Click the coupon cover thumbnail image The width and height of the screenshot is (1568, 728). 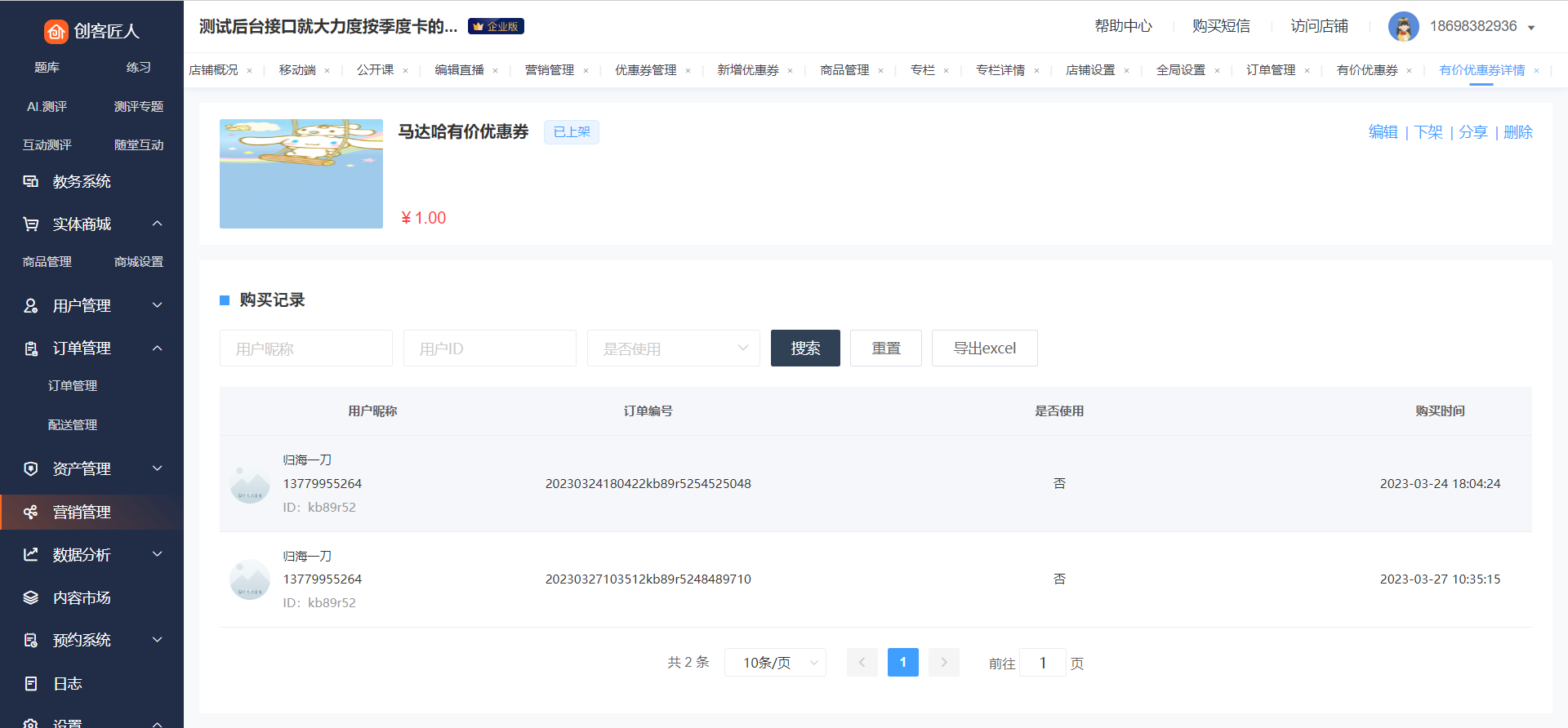pos(301,174)
